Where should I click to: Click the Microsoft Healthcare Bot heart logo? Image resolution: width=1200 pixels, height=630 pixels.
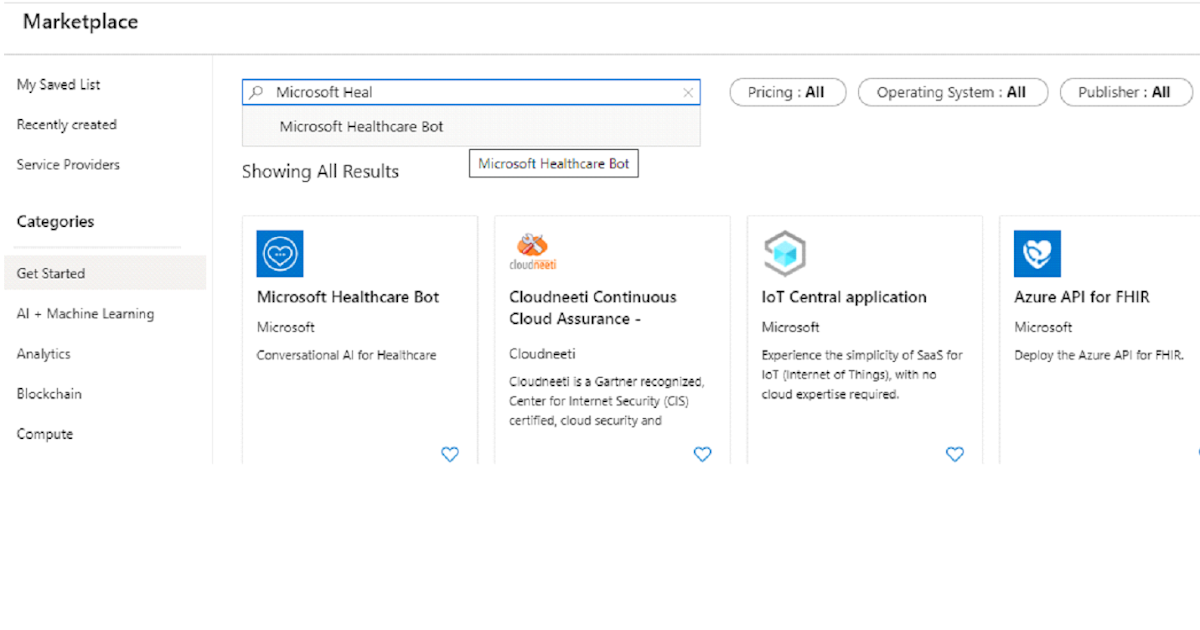click(x=280, y=254)
